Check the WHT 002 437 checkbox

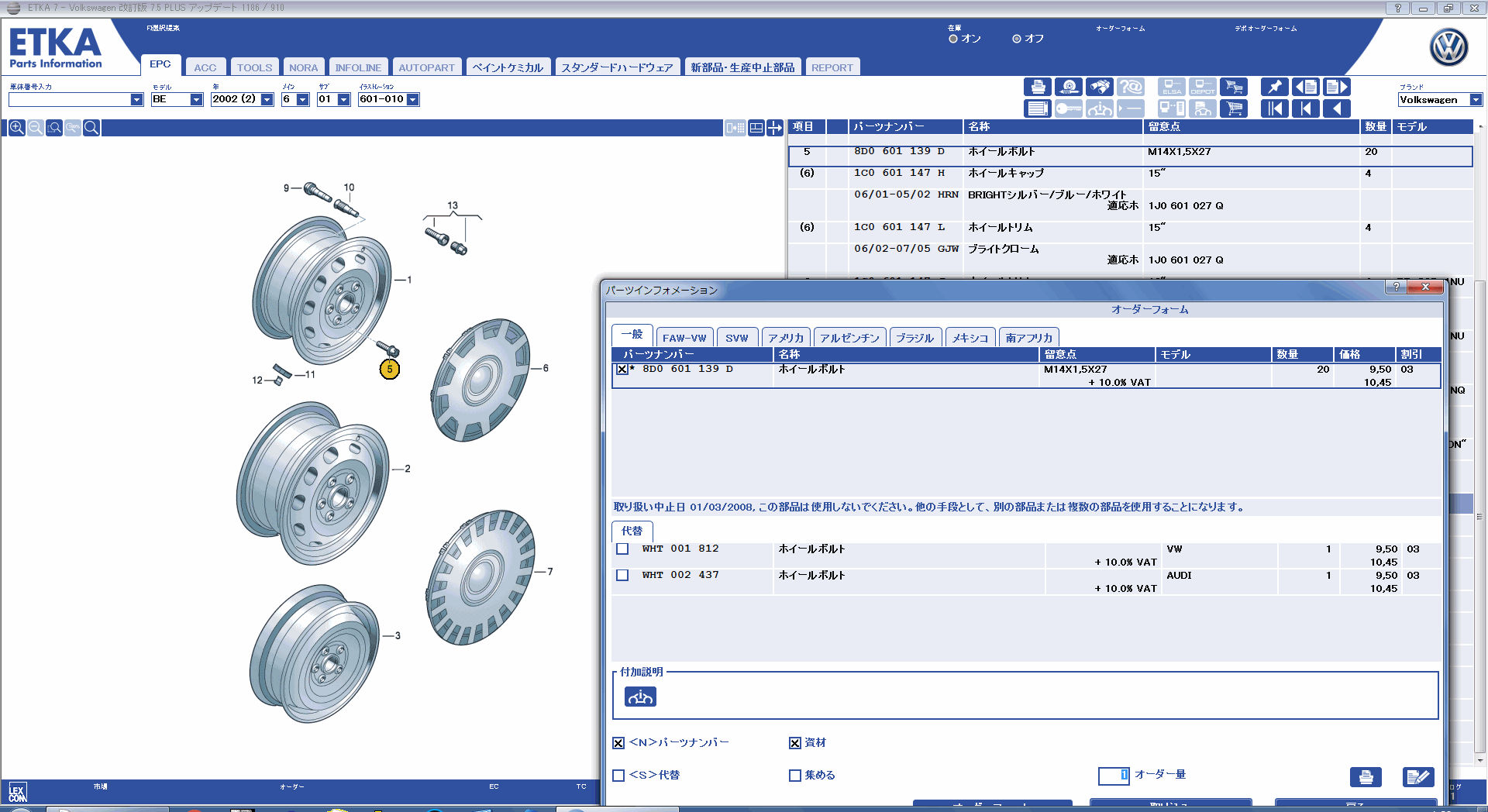coord(622,575)
